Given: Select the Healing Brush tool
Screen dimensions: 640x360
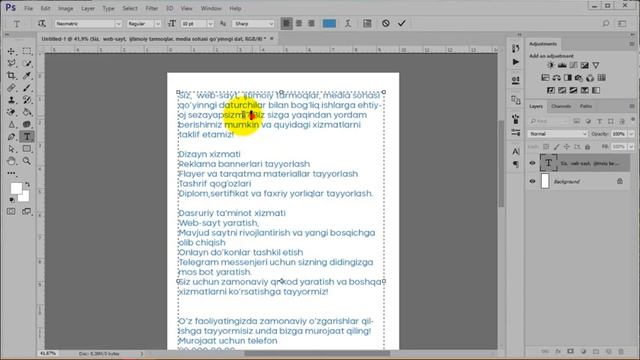Looking at the screenshot, I should [11, 88].
